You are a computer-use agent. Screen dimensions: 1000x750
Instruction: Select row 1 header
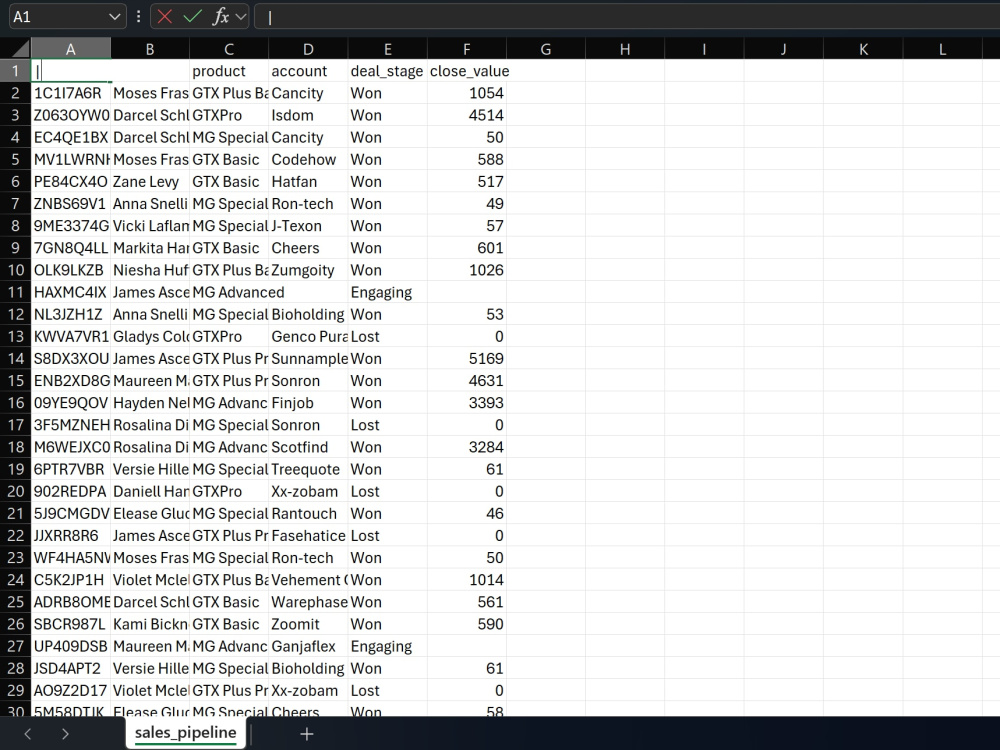coord(15,71)
